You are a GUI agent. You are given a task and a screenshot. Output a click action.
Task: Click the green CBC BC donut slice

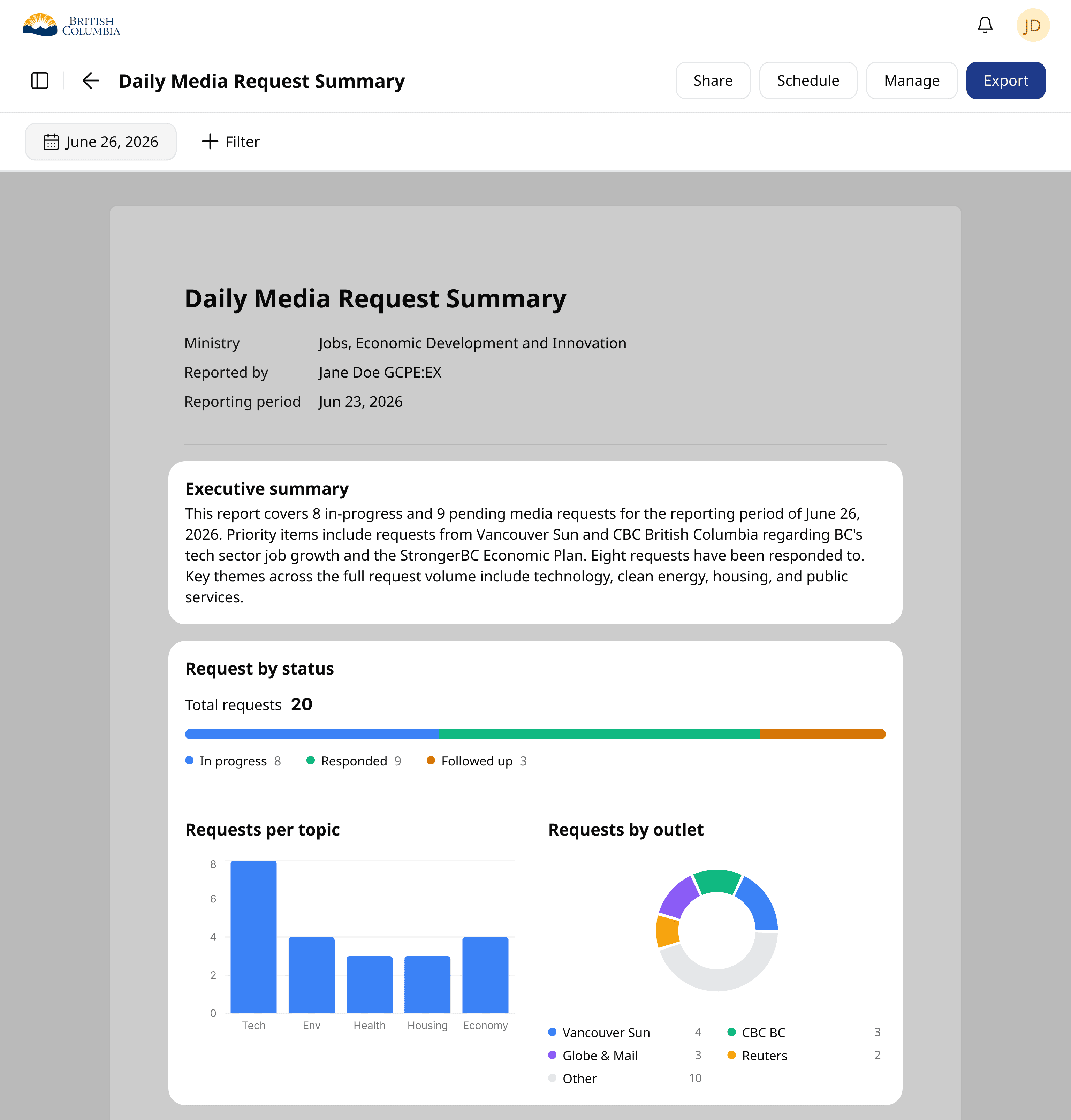717,881
